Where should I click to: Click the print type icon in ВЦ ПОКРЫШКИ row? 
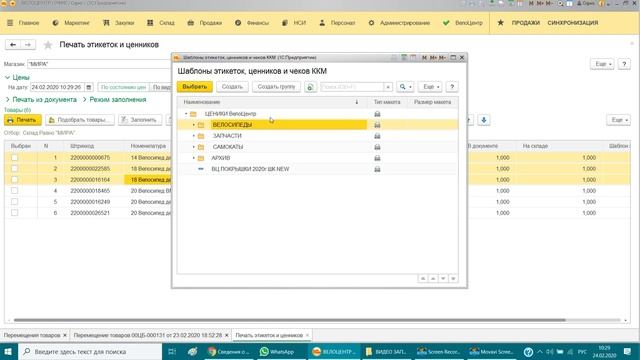(x=377, y=169)
